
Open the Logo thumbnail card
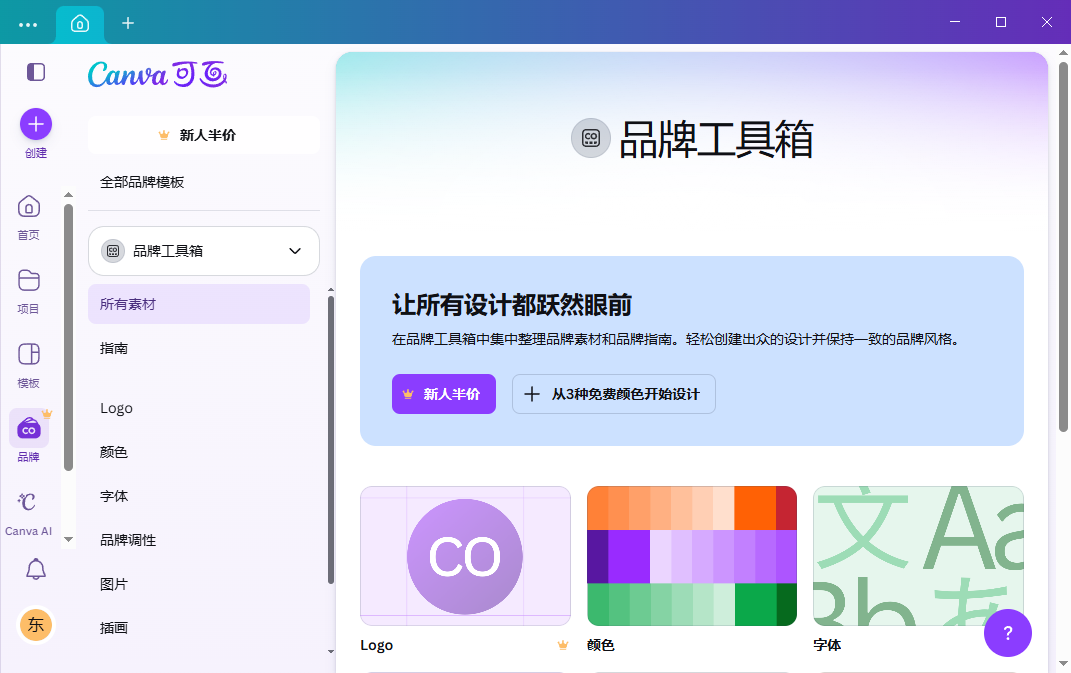(x=465, y=556)
